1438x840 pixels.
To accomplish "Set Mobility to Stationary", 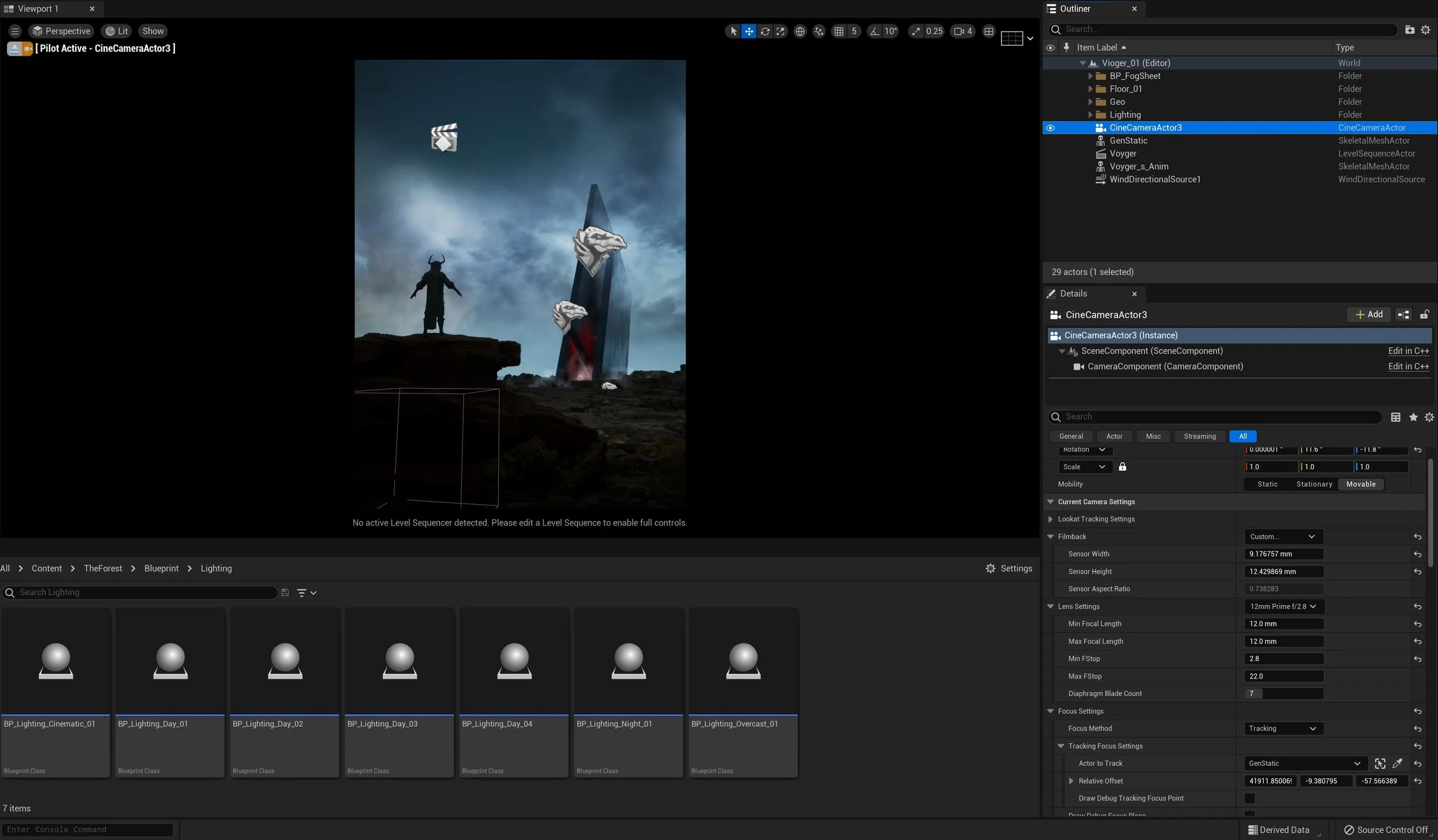I will click(x=1314, y=484).
